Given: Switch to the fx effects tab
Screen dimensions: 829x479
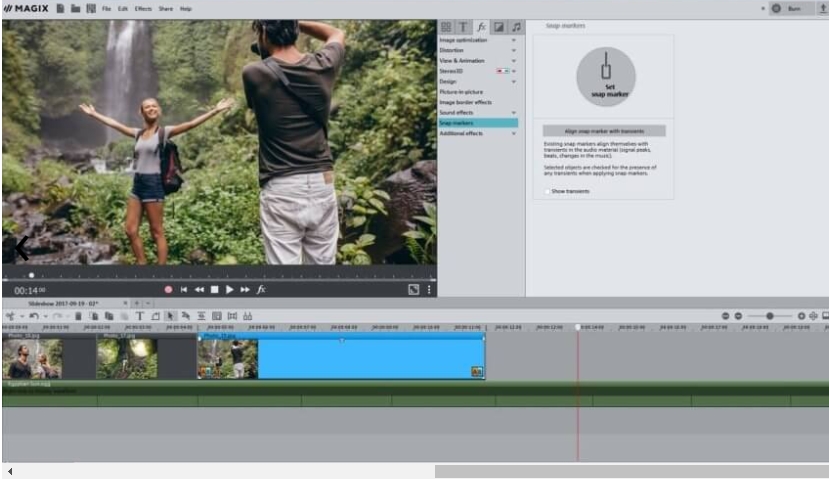Looking at the screenshot, I should tap(481, 26).
